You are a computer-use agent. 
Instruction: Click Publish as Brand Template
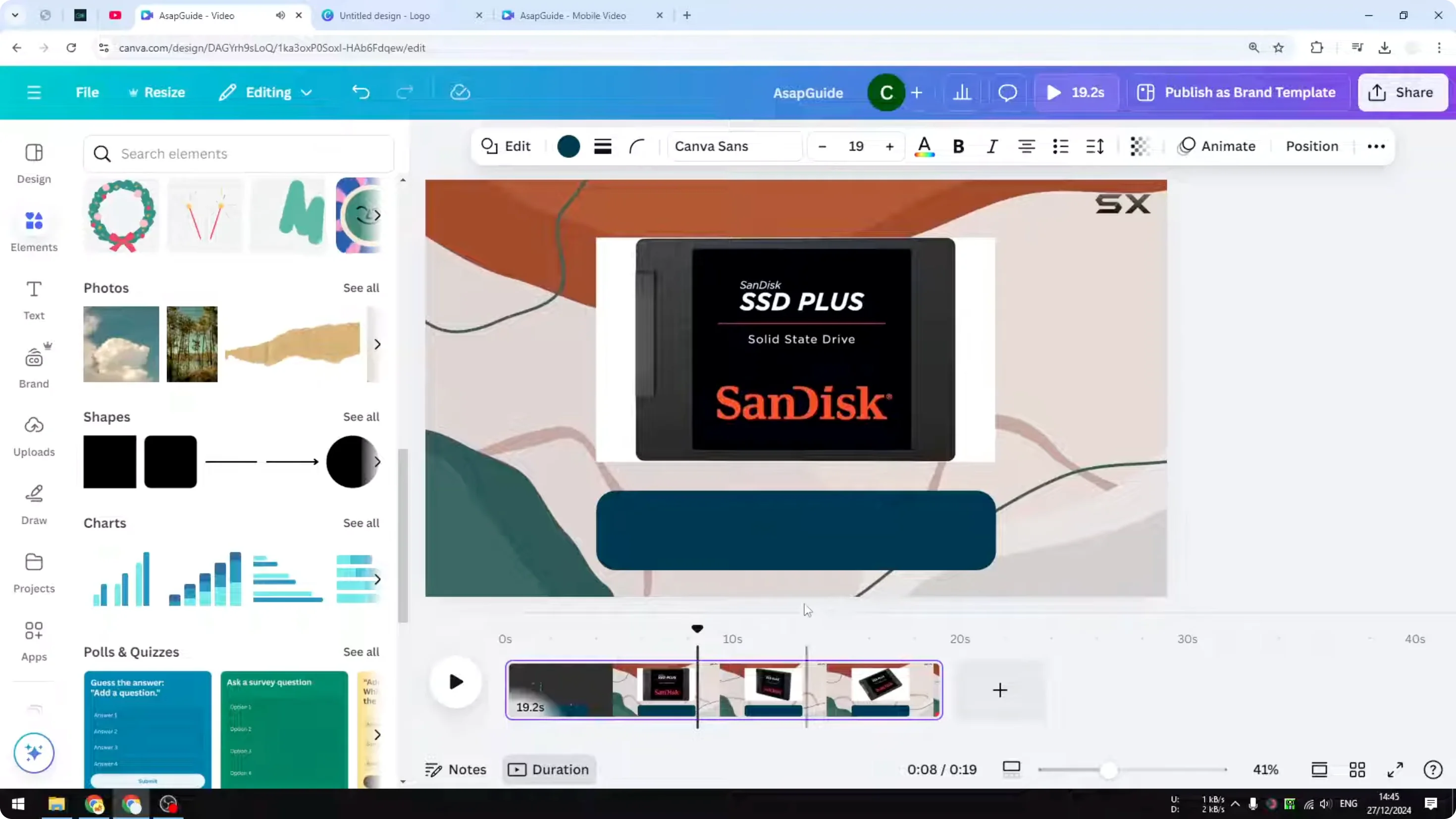click(1237, 92)
